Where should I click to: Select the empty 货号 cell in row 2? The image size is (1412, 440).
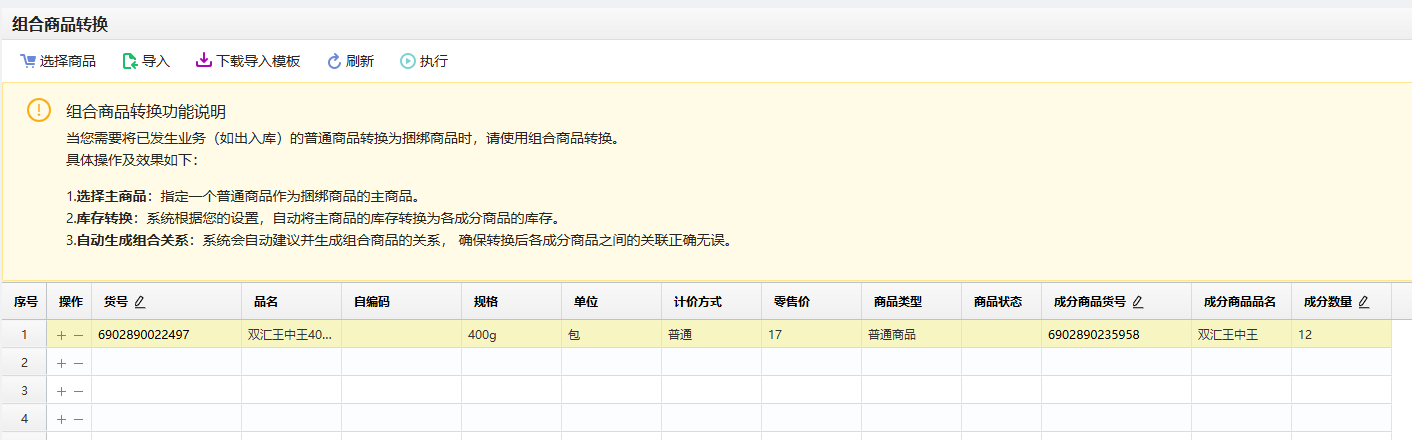tap(166, 363)
